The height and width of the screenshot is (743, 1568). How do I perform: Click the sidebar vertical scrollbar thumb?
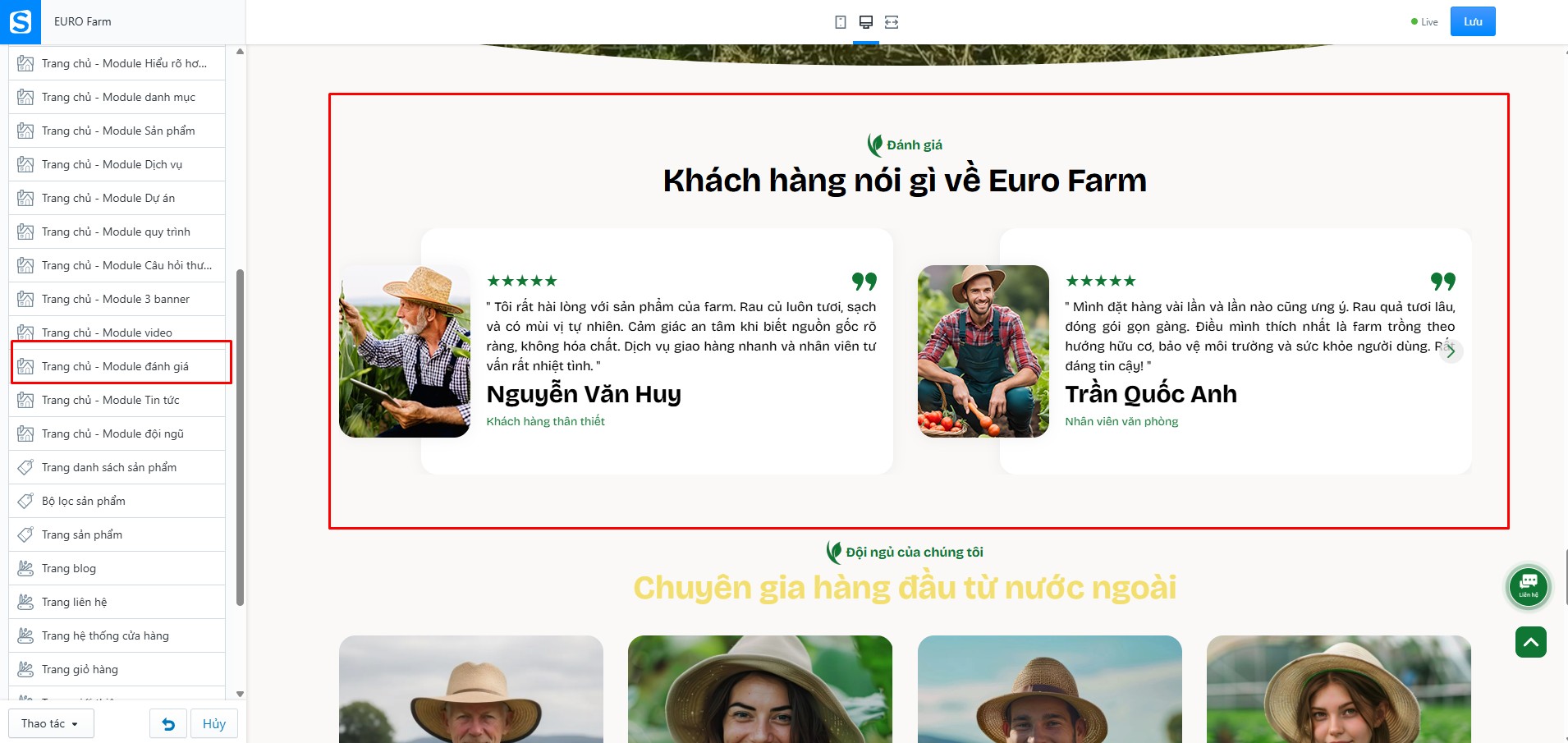(240, 437)
